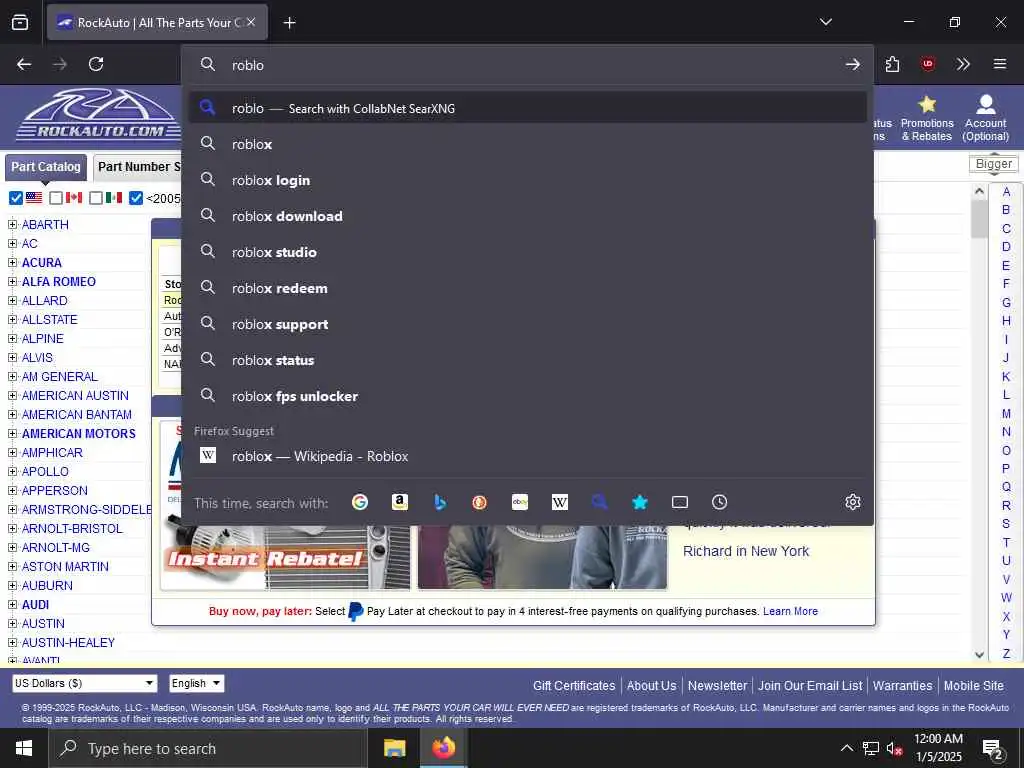This screenshot has width=1024, height=768.
Task: Search open tabs using the tab icon
Action: click(x=680, y=502)
